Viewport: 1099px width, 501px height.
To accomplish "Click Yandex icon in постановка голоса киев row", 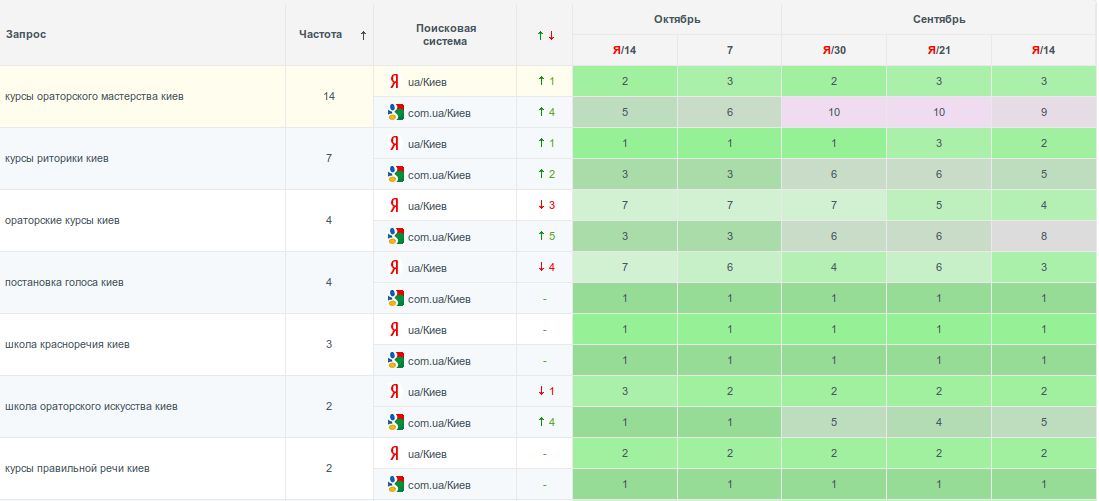I will pyautogui.click(x=395, y=267).
